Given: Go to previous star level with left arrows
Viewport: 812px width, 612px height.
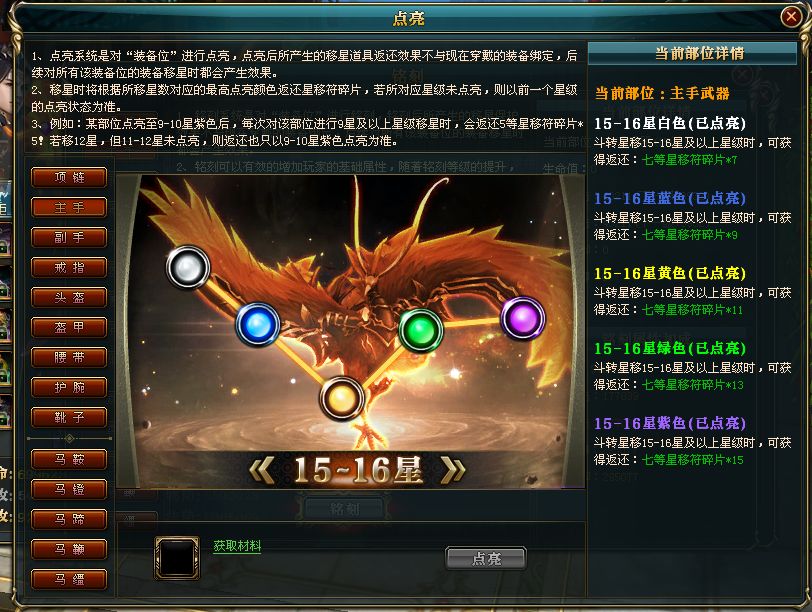Looking at the screenshot, I should coord(262,470).
